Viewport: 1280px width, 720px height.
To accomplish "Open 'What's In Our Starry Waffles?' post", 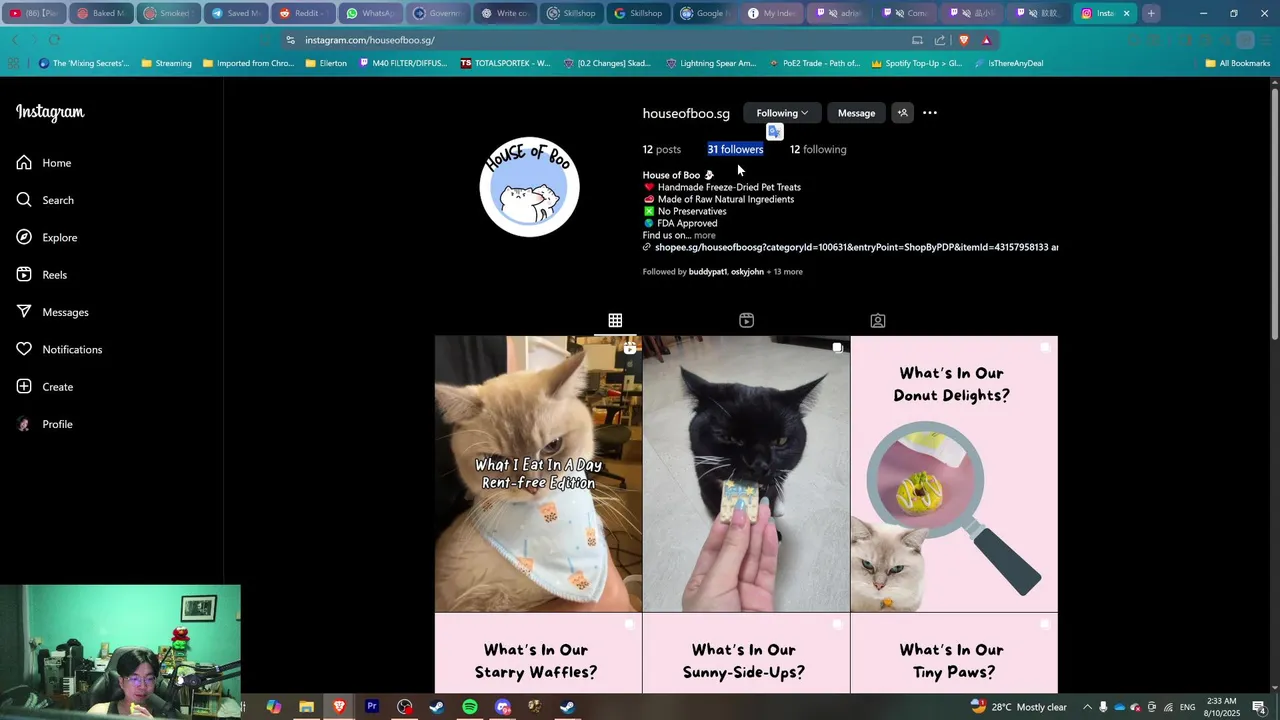I will point(538,653).
